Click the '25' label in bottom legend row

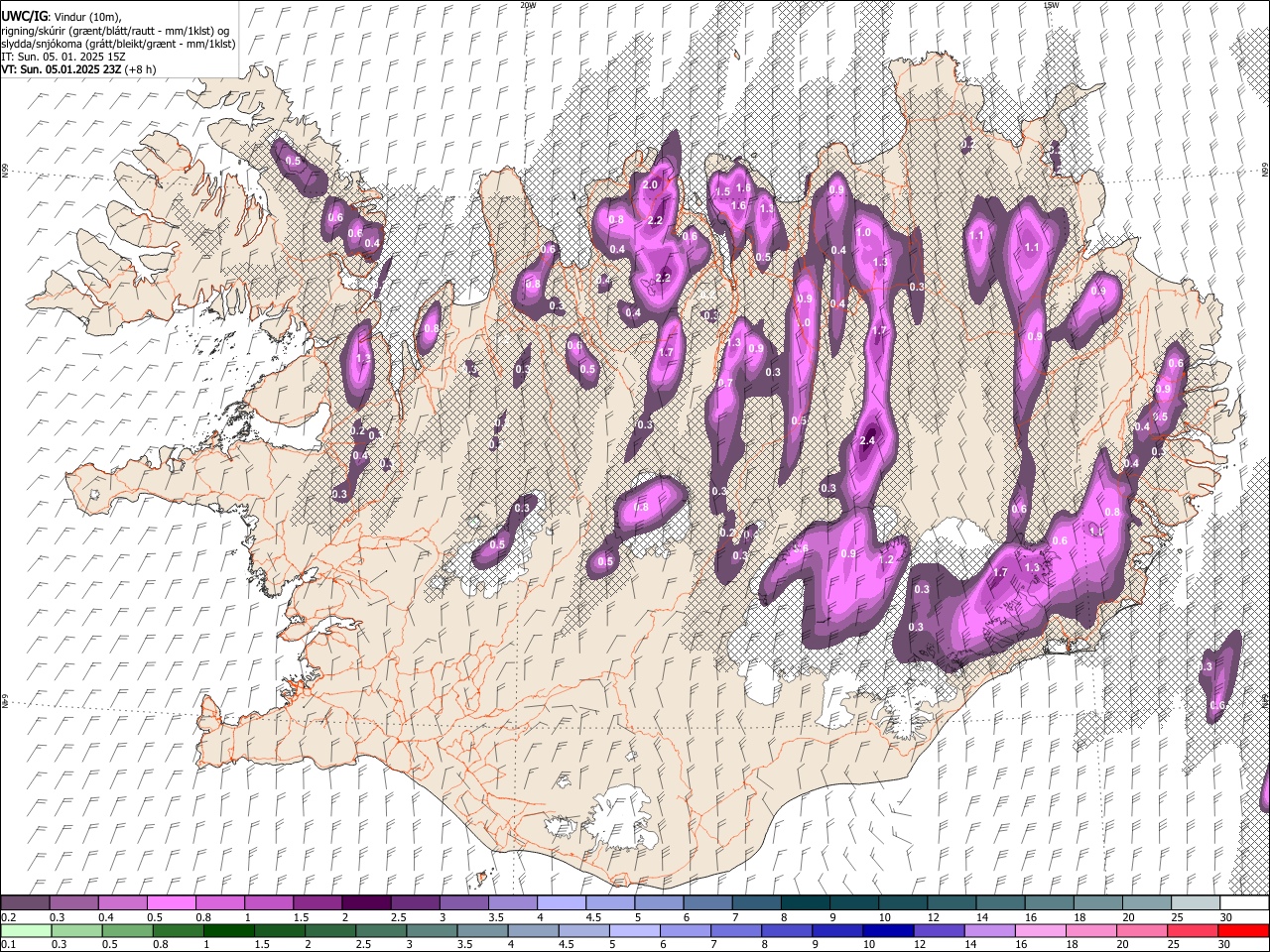tap(1173, 944)
